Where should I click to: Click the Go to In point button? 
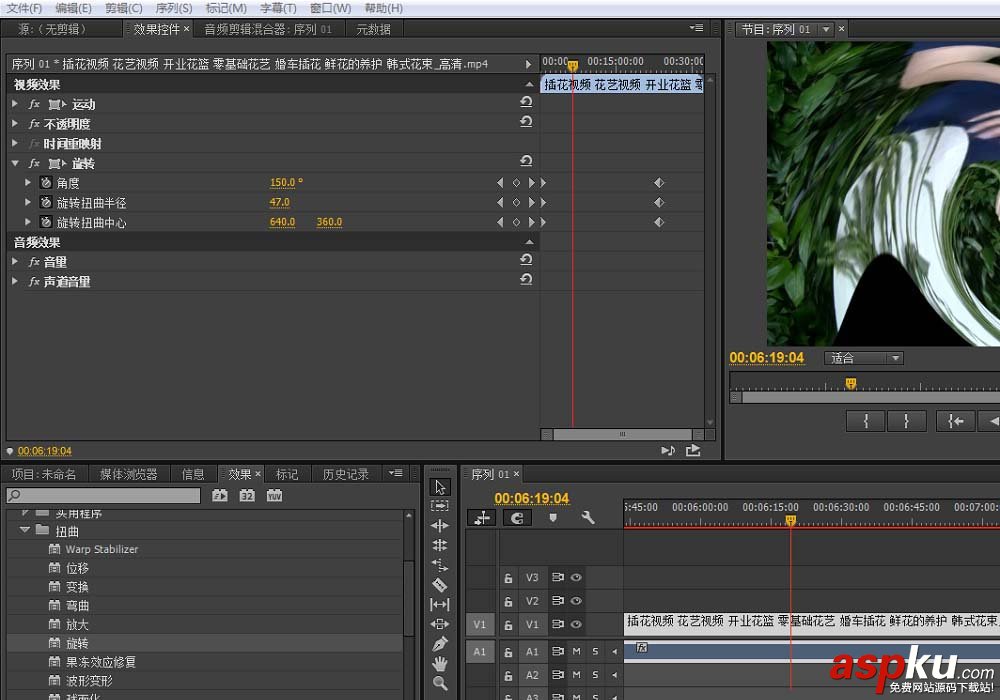pyautogui.click(x=955, y=421)
